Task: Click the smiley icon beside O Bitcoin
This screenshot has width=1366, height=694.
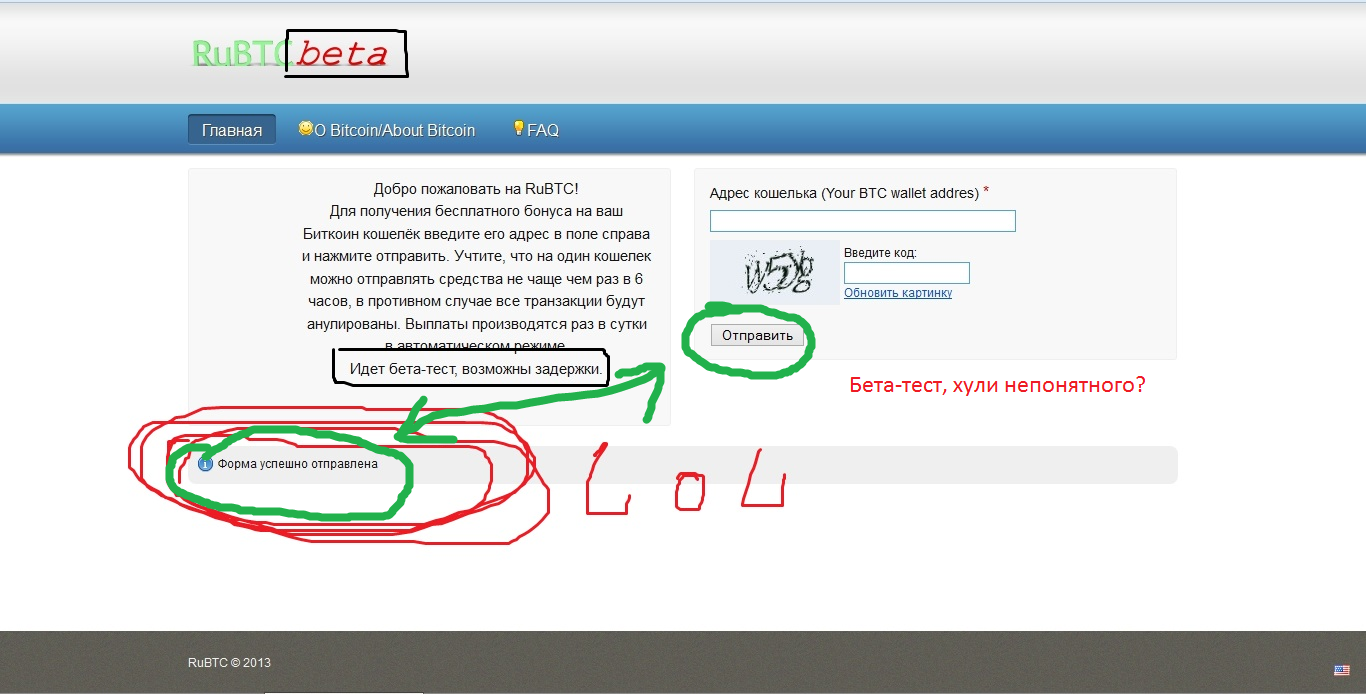Action: (x=305, y=129)
